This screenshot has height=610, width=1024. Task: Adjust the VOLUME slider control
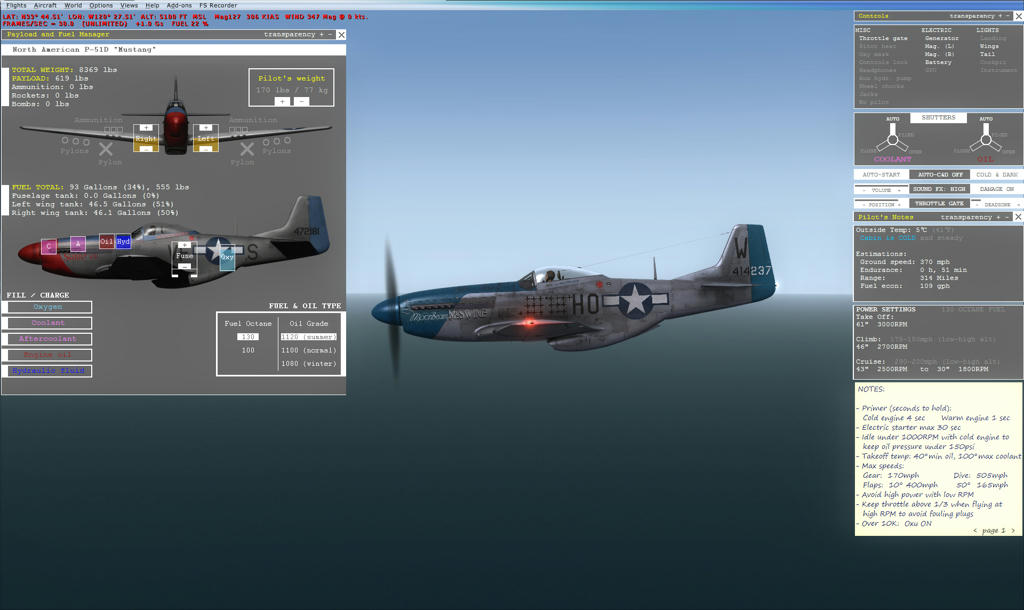tap(881, 189)
